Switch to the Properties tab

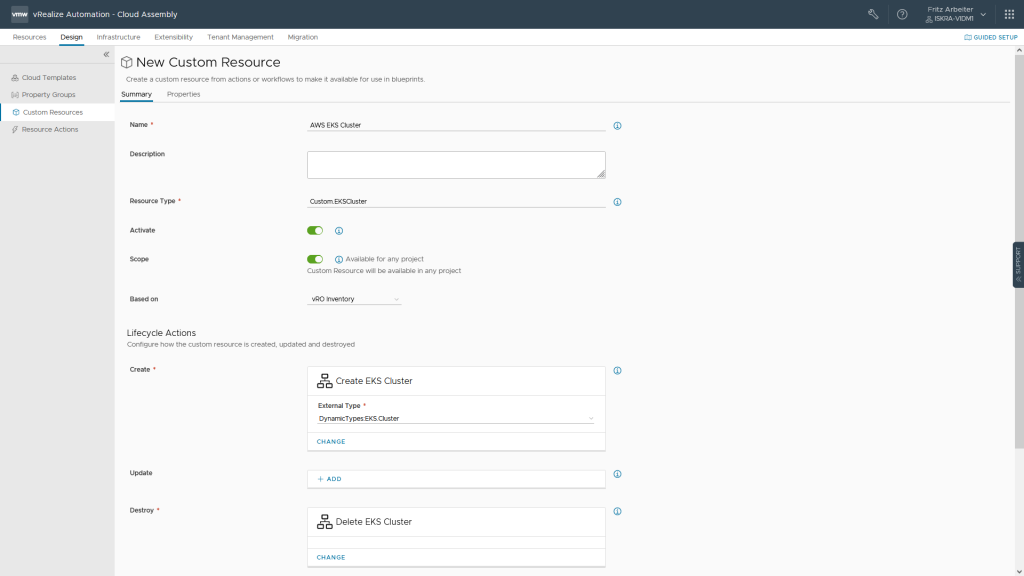183,94
